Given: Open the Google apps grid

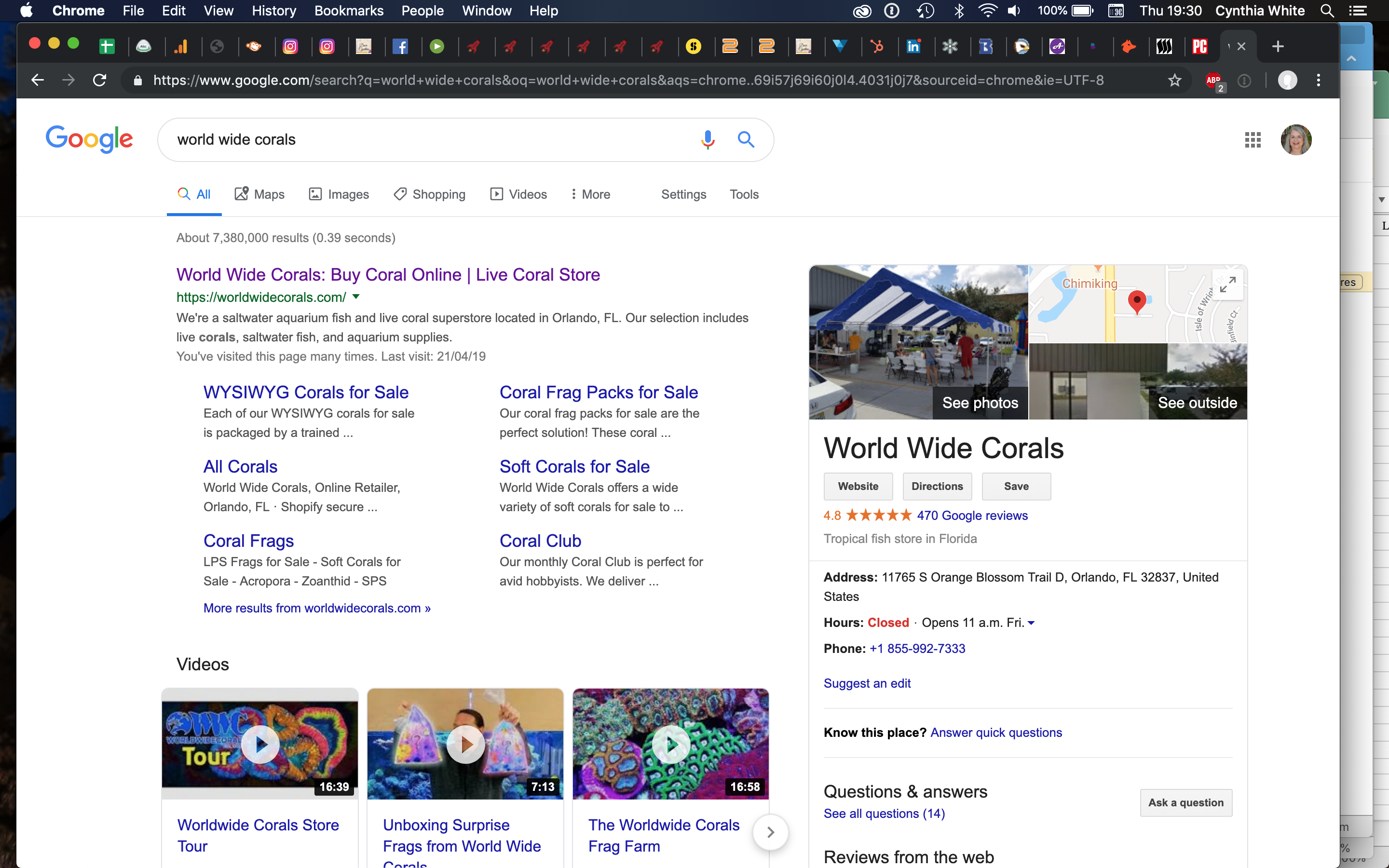Looking at the screenshot, I should point(1253,139).
